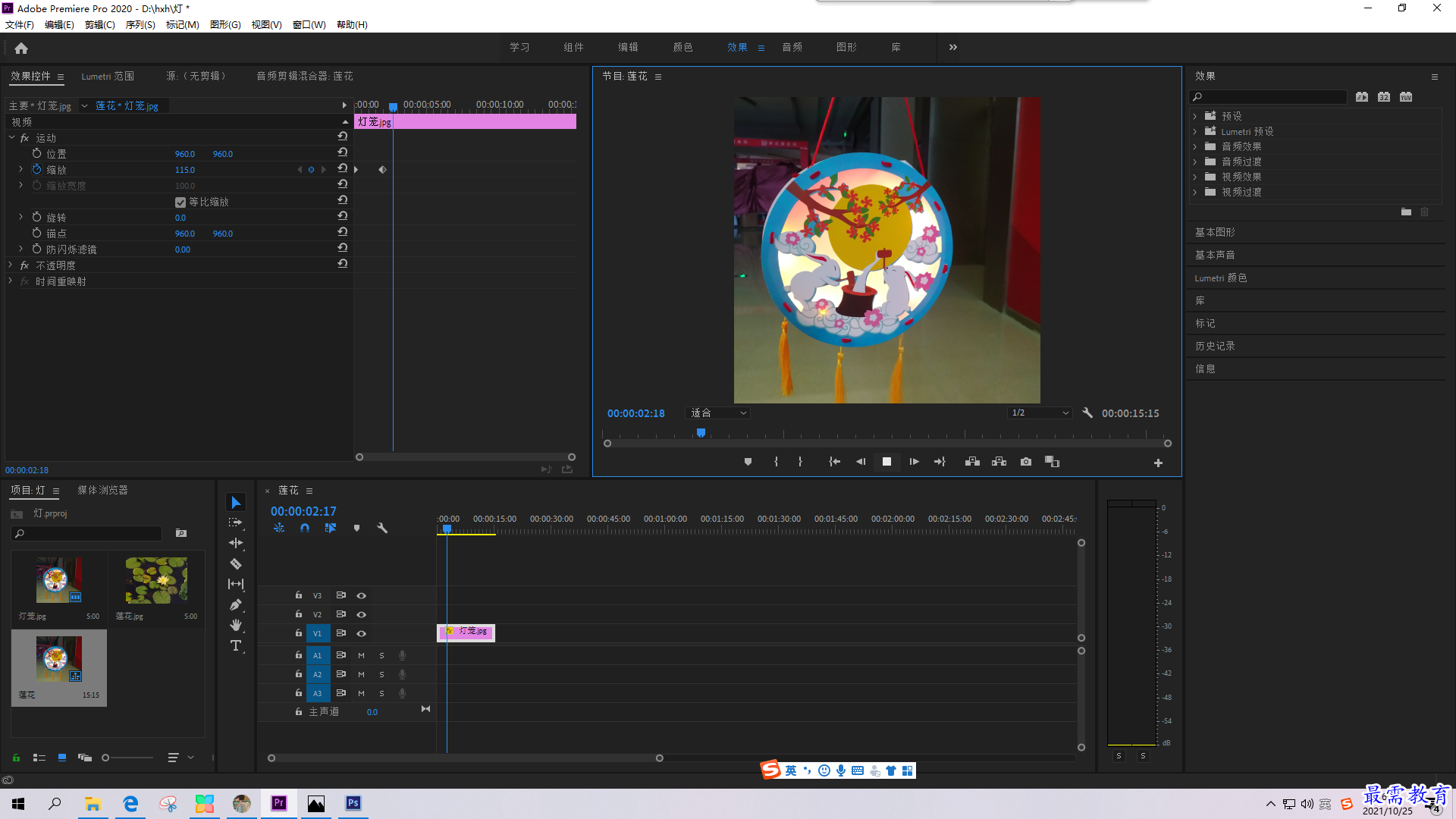Mute audio track A1
Viewport: 1456px width, 819px height.
(361, 655)
